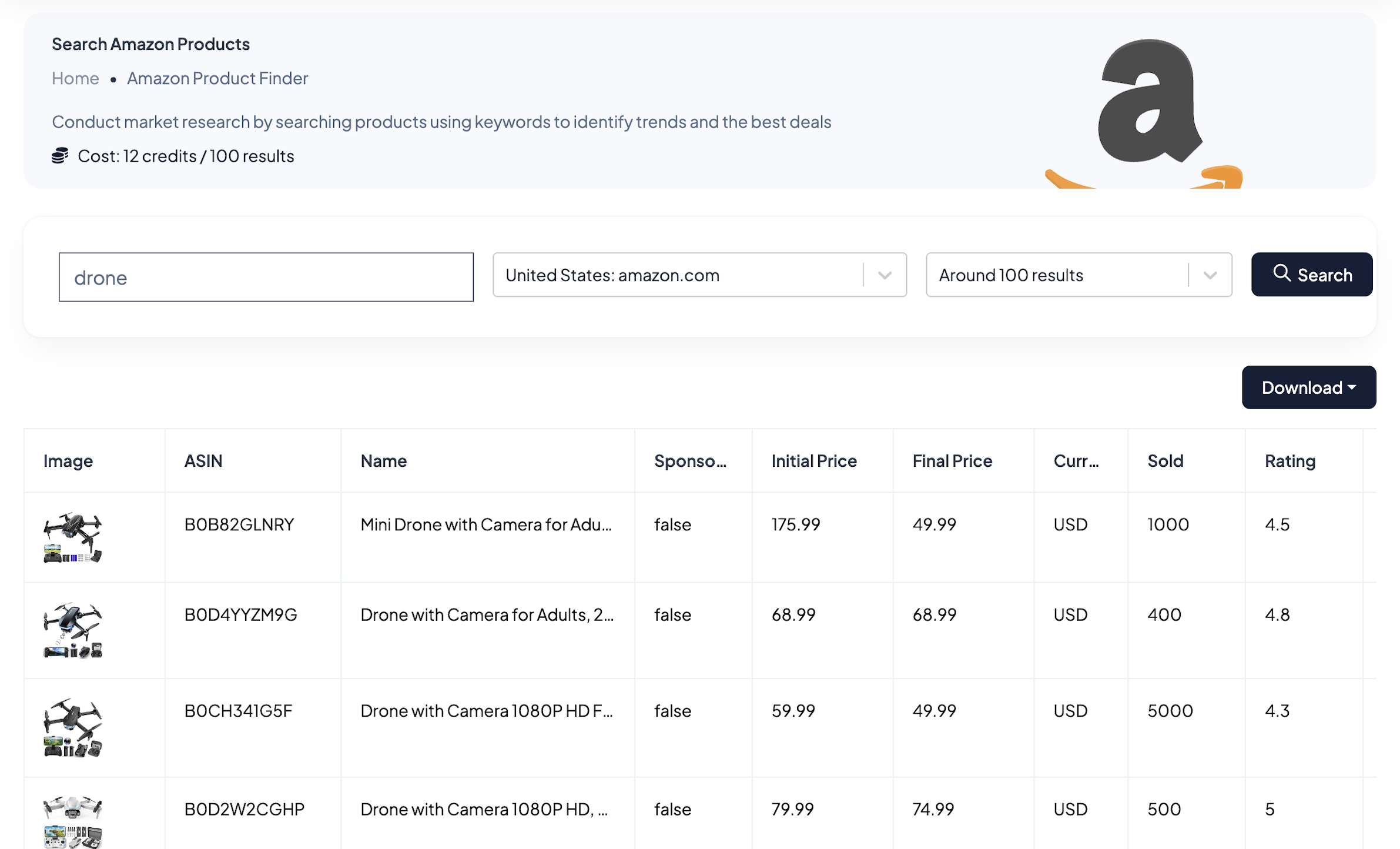Viewport: 1400px width, 849px height.
Task: Click the Sponsored column header
Action: coord(690,460)
